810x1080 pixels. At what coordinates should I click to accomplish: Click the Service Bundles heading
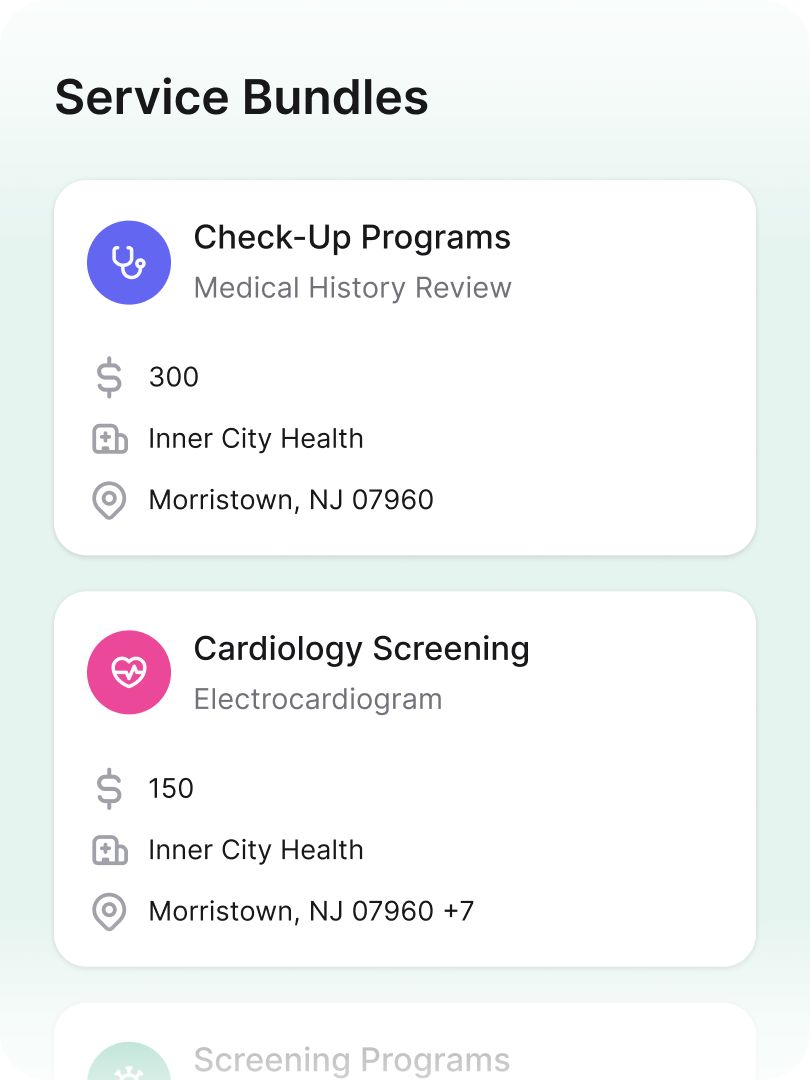pos(242,97)
